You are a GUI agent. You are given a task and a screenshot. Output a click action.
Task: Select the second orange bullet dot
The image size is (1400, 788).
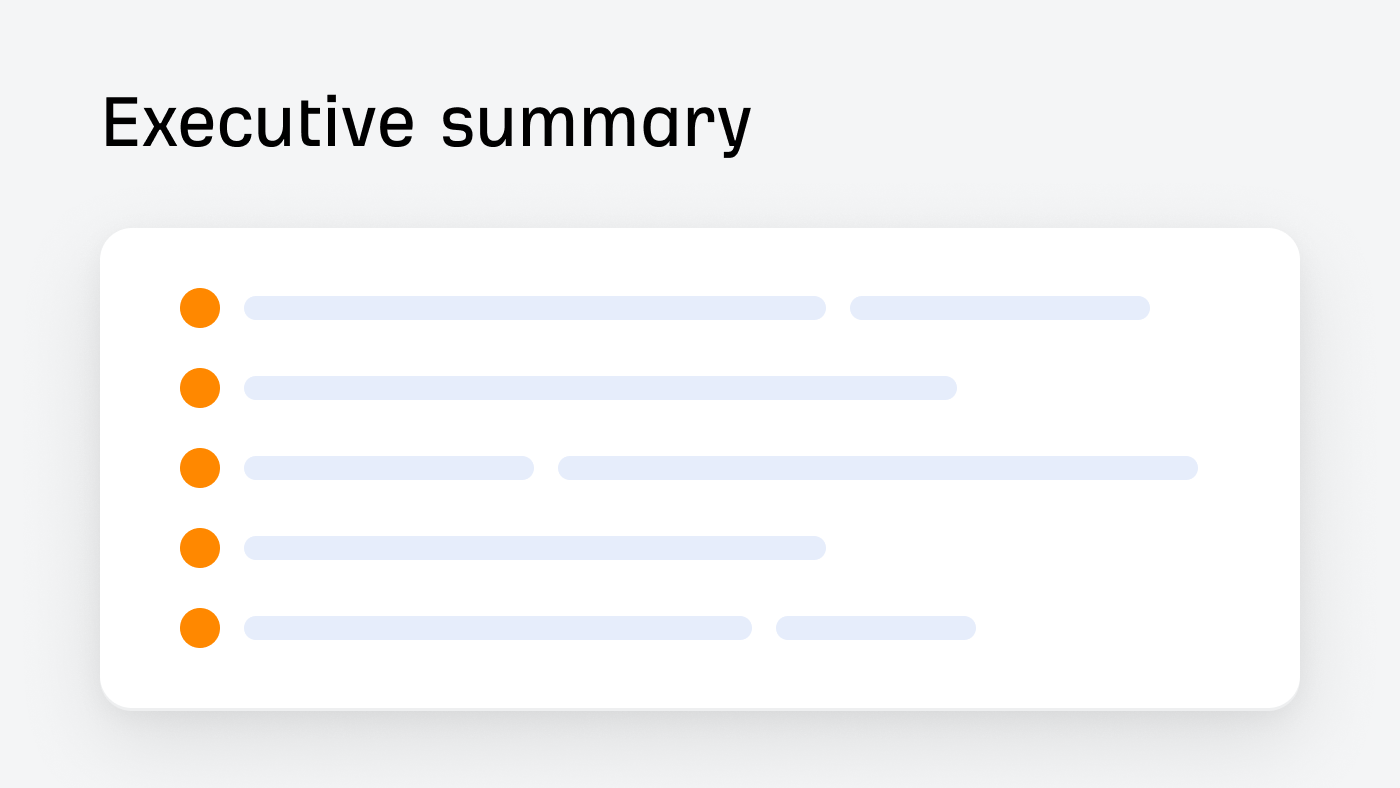200,388
